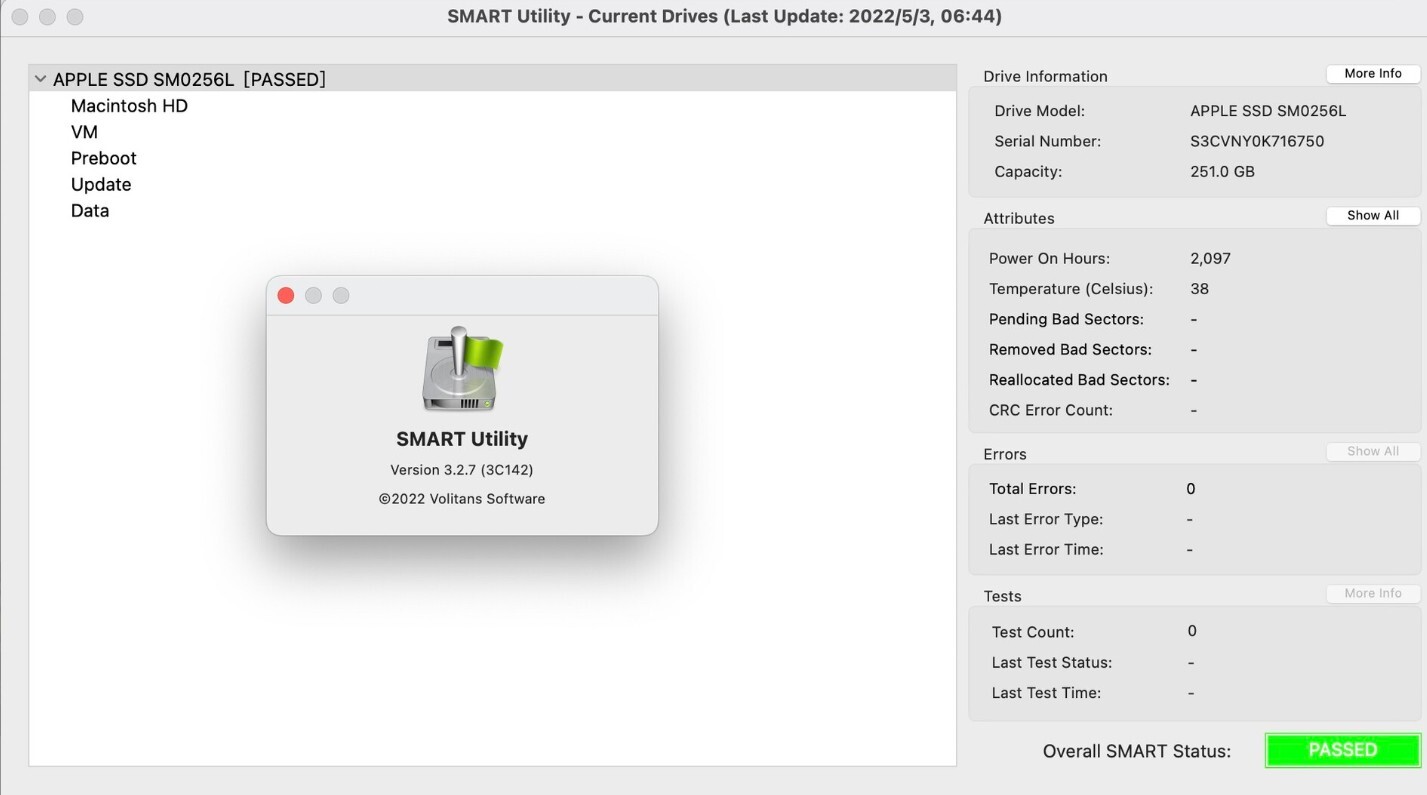
Task: Select the Macintosh HD volume
Action: tap(129, 106)
